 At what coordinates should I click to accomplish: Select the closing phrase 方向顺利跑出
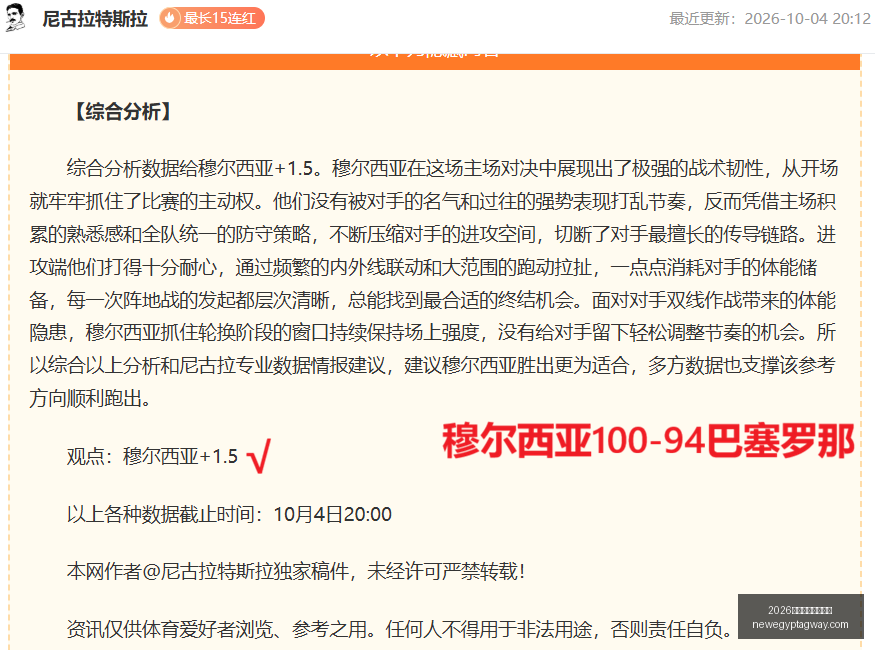click(90, 398)
